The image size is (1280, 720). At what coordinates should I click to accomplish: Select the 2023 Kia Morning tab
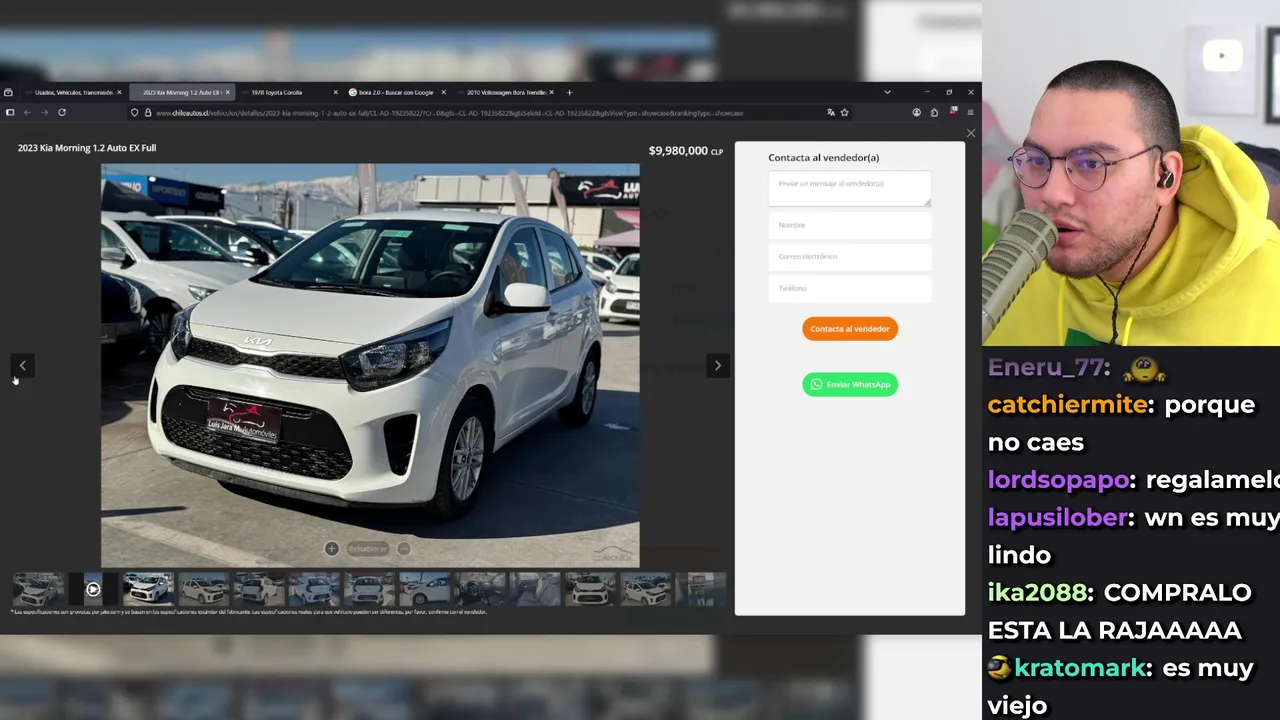(180, 92)
